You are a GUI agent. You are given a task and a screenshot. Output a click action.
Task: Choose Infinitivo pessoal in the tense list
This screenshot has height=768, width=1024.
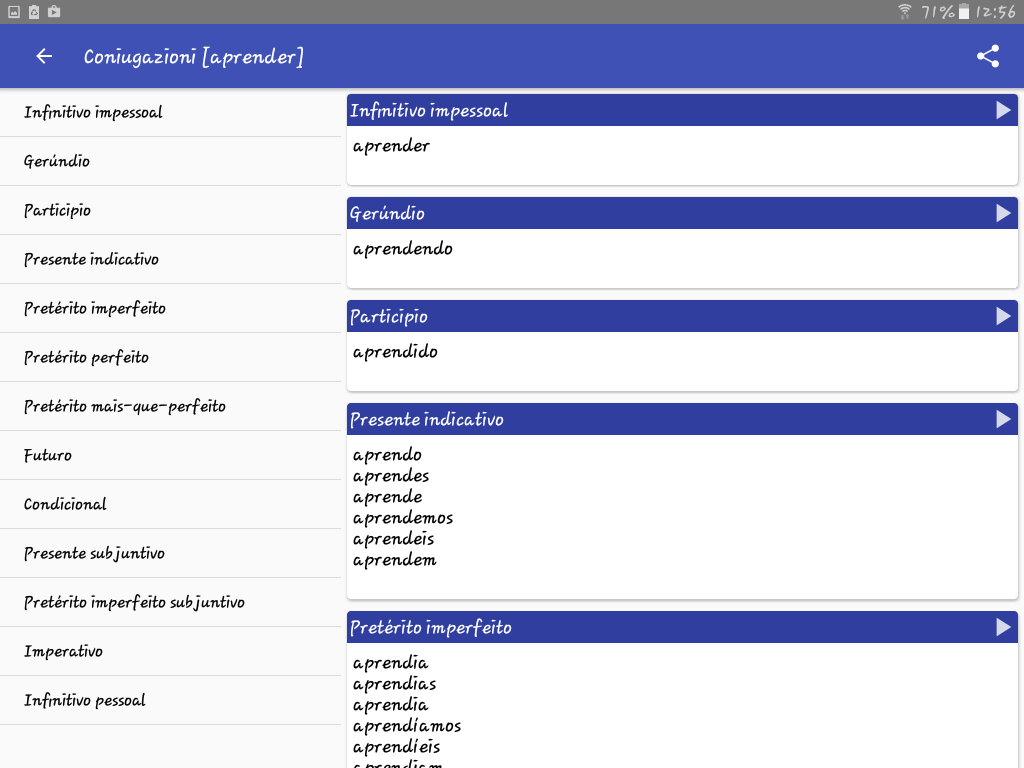click(170, 700)
